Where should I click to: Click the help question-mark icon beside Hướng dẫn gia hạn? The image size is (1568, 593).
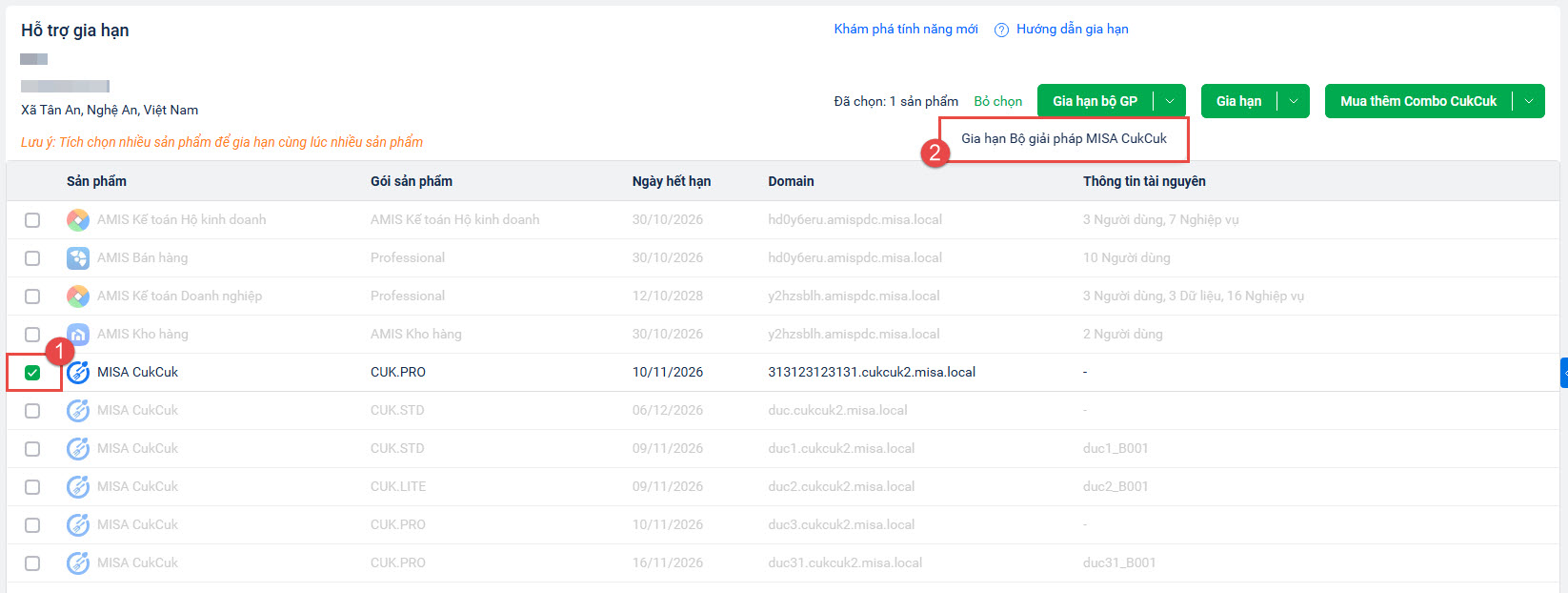click(x=1001, y=30)
